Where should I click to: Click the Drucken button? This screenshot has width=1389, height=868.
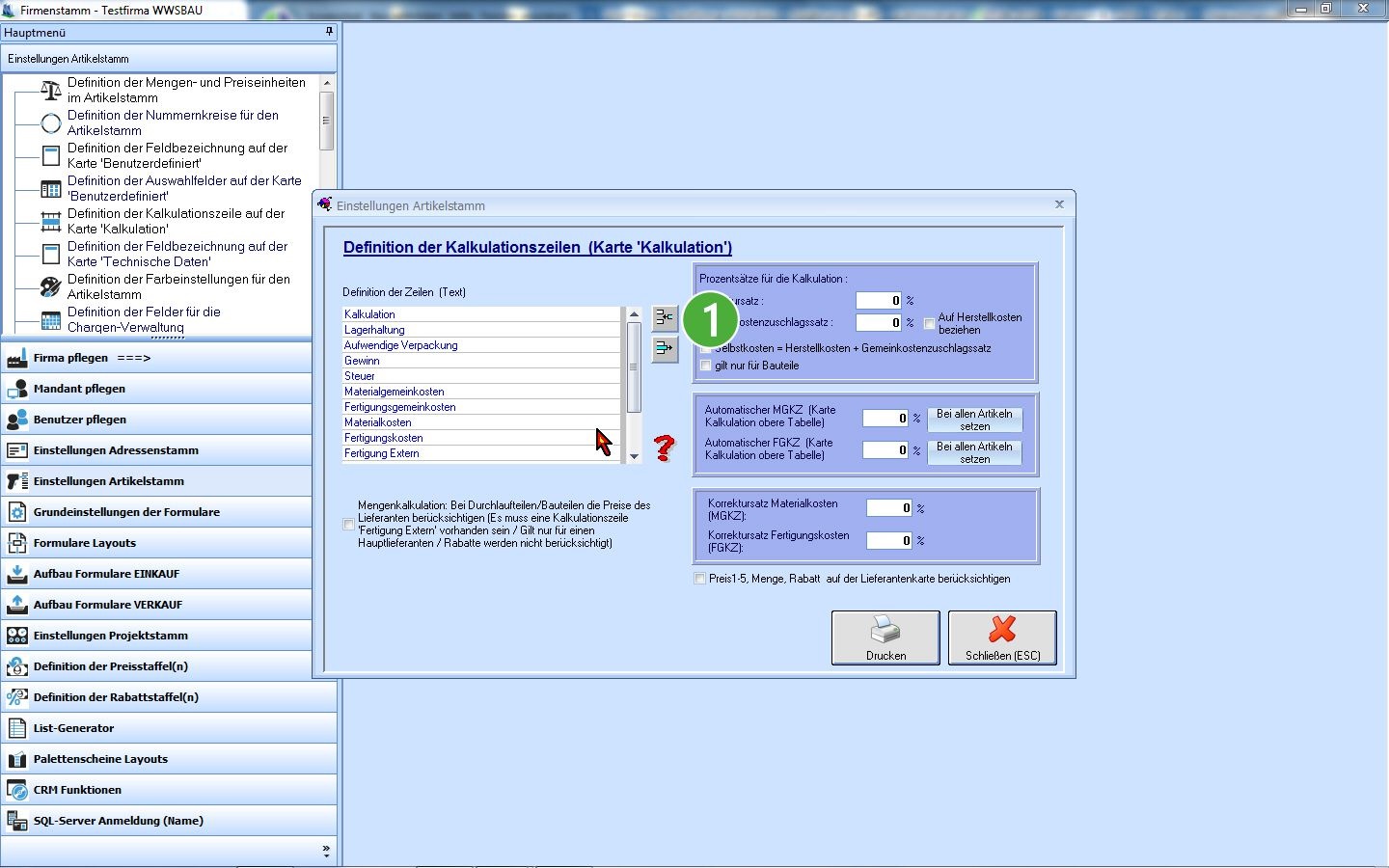coord(885,637)
